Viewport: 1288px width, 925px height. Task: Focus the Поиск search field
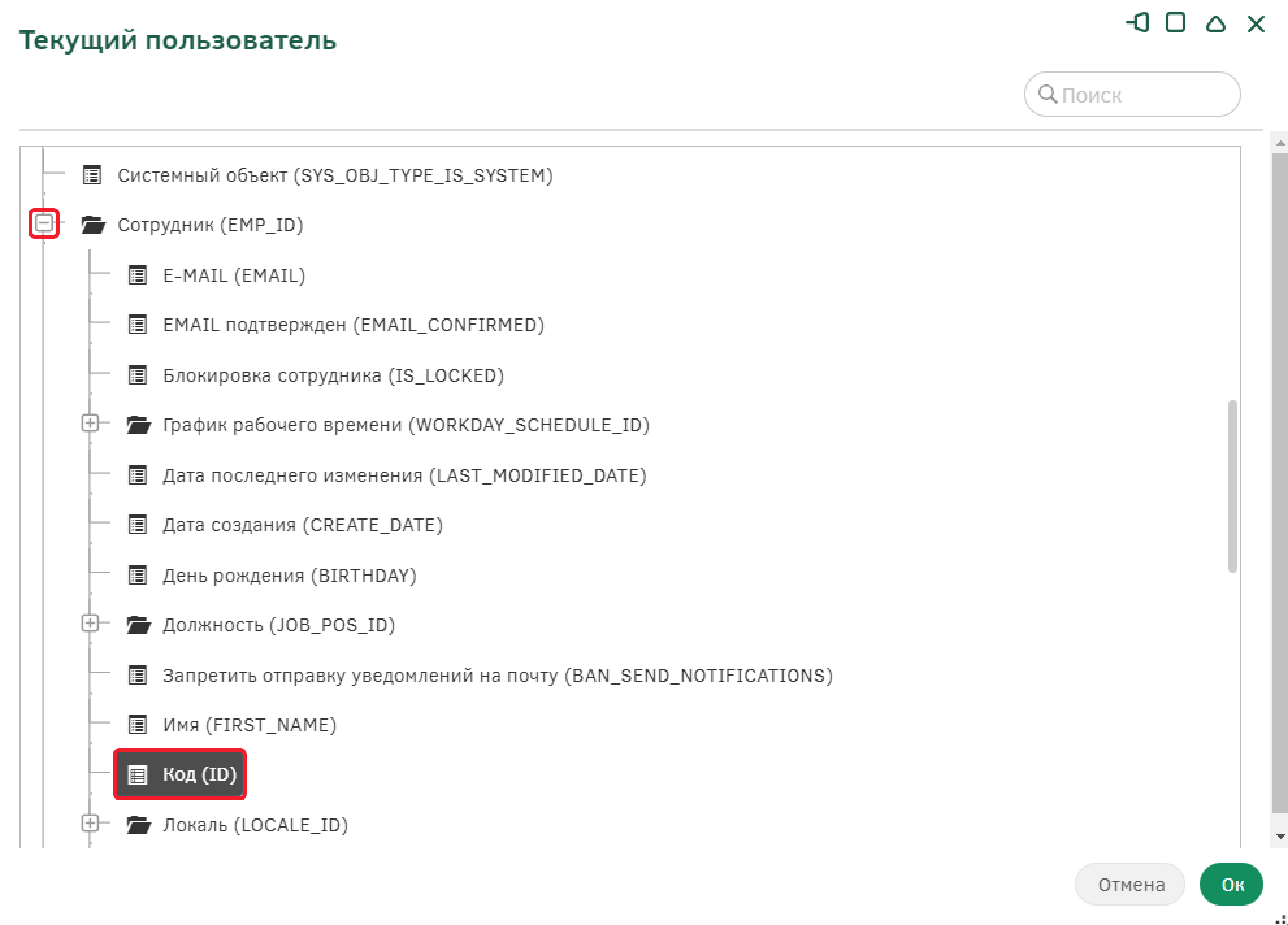[1144, 95]
